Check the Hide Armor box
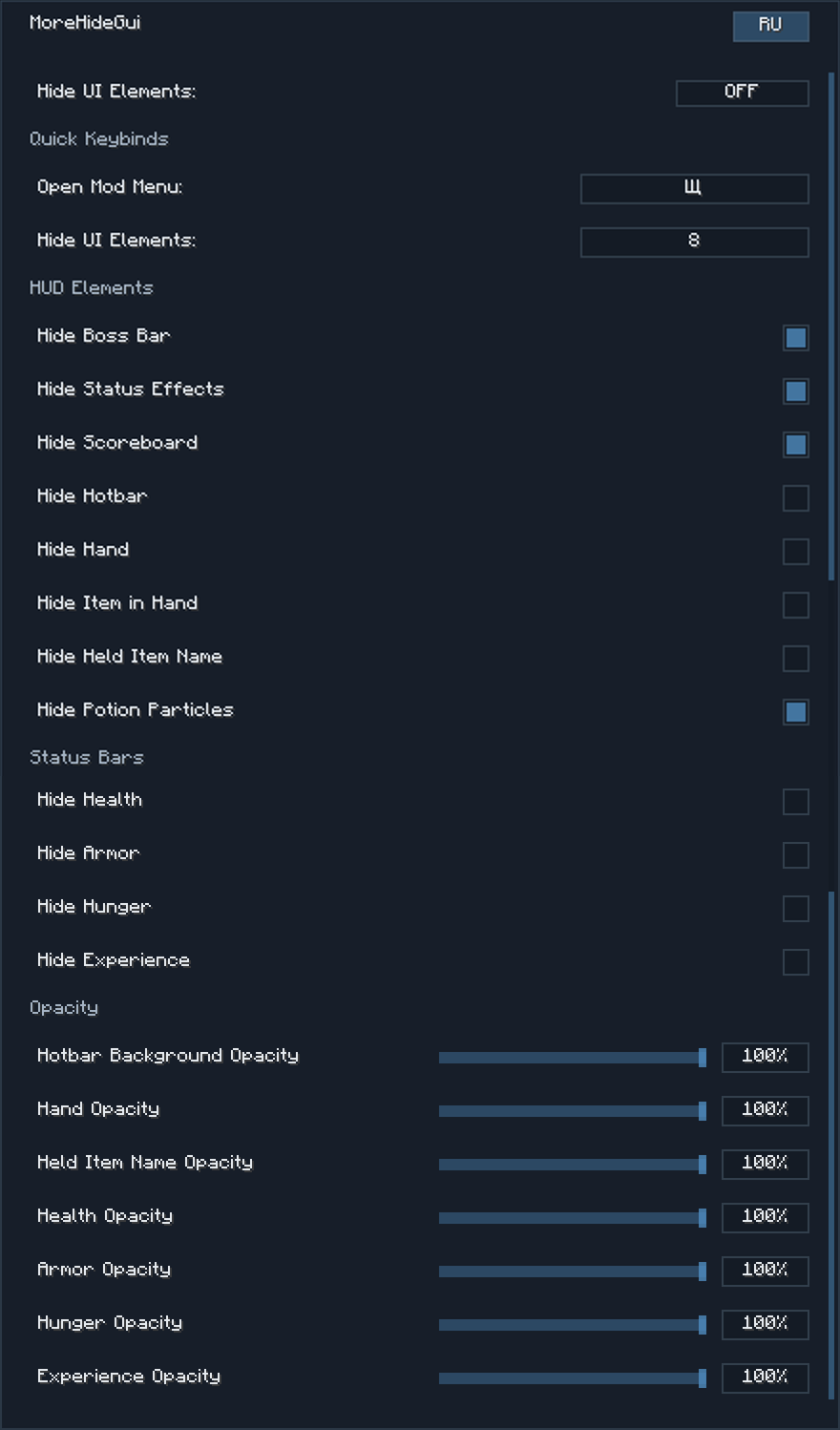Screen dimensions: 840x1430 [x=795, y=855]
